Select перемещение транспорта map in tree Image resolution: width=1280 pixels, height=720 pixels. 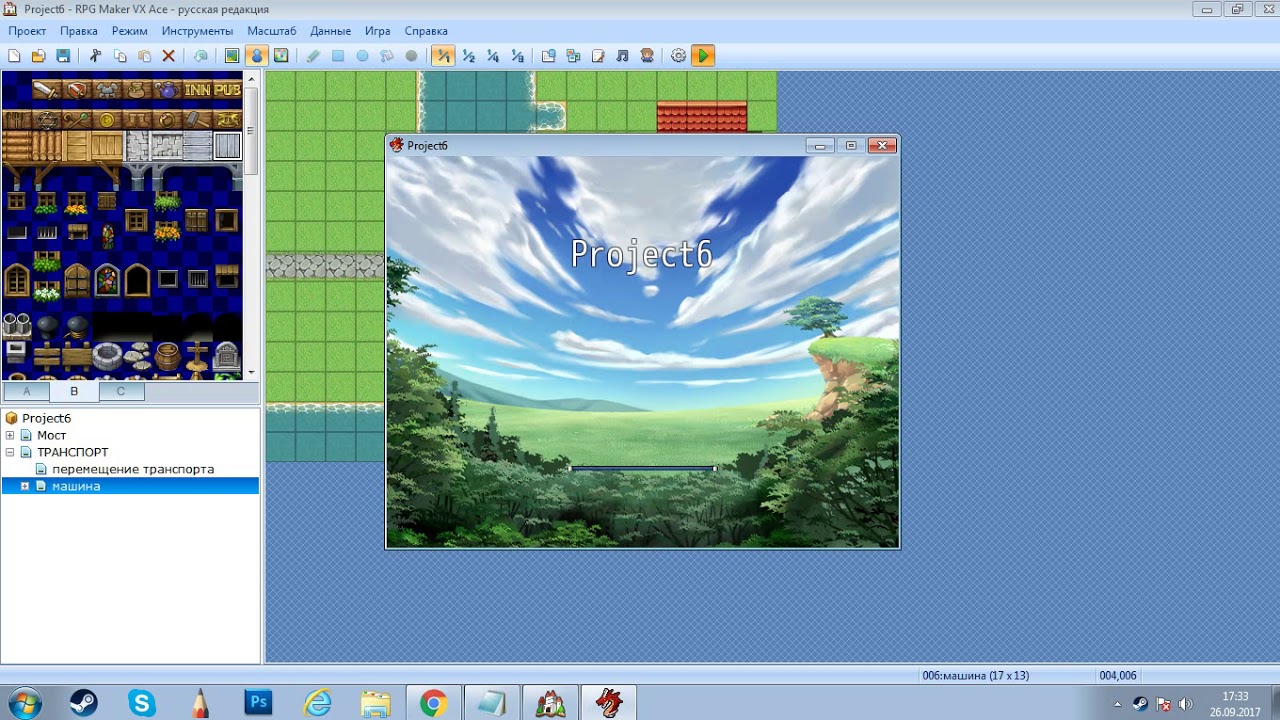pyautogui.click(x=133, y=469)
